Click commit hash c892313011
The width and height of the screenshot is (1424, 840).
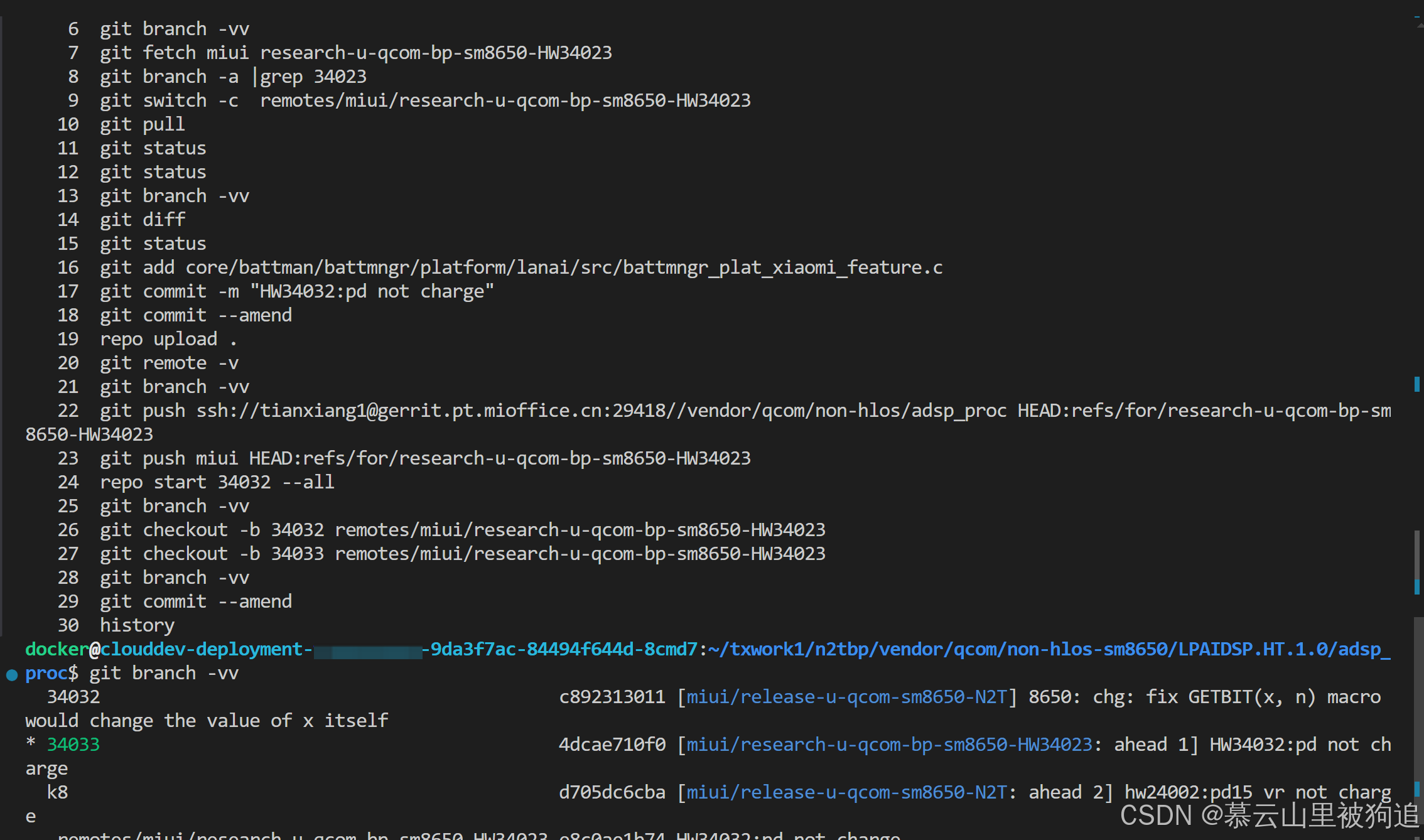(612, 697)
